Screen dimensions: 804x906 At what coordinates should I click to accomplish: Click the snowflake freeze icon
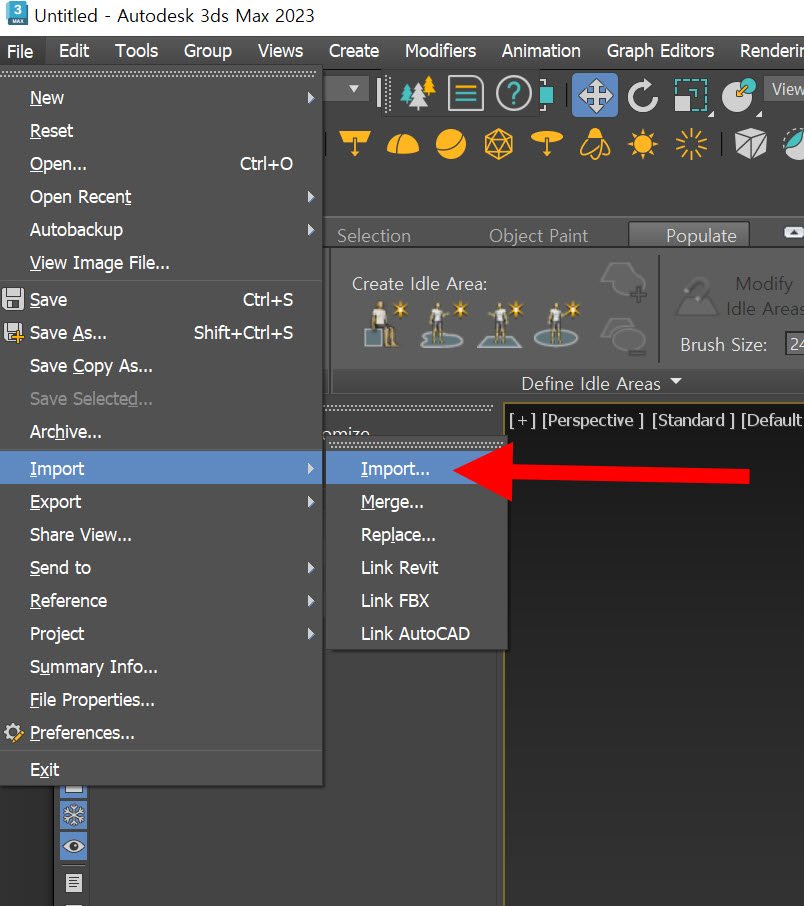point(73,815)
